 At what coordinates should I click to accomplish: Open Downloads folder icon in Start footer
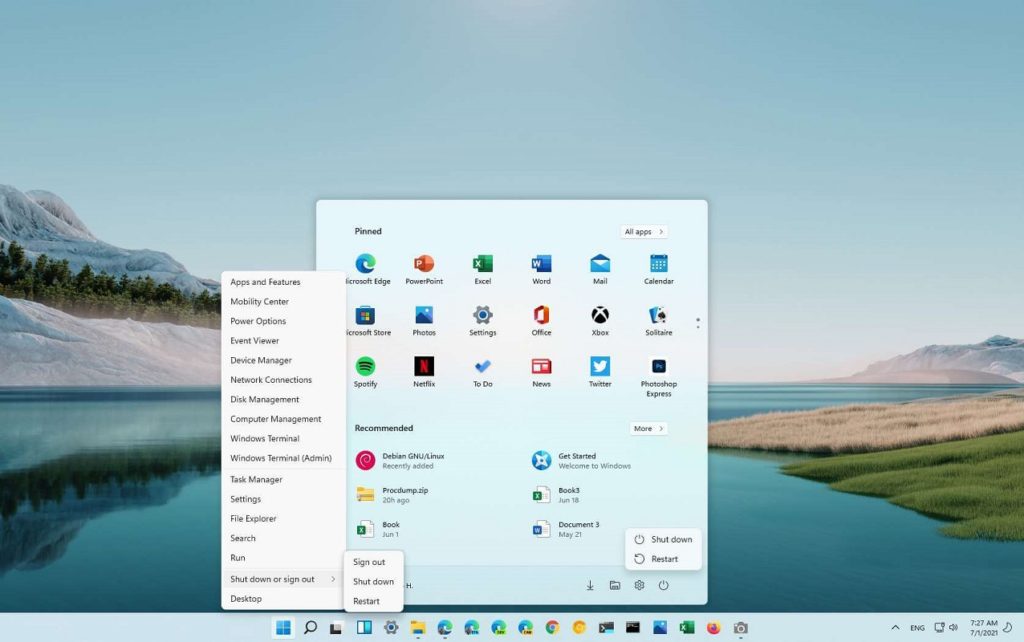590,585
